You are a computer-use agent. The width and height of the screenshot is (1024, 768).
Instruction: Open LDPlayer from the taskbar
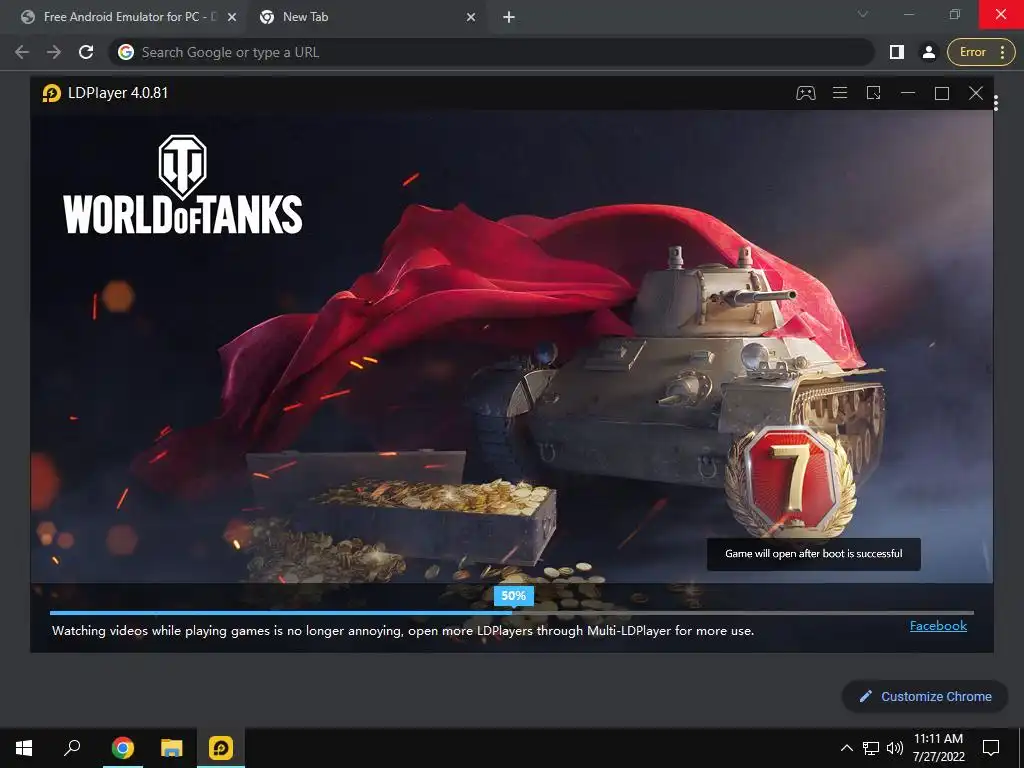(x=221, y=748)
